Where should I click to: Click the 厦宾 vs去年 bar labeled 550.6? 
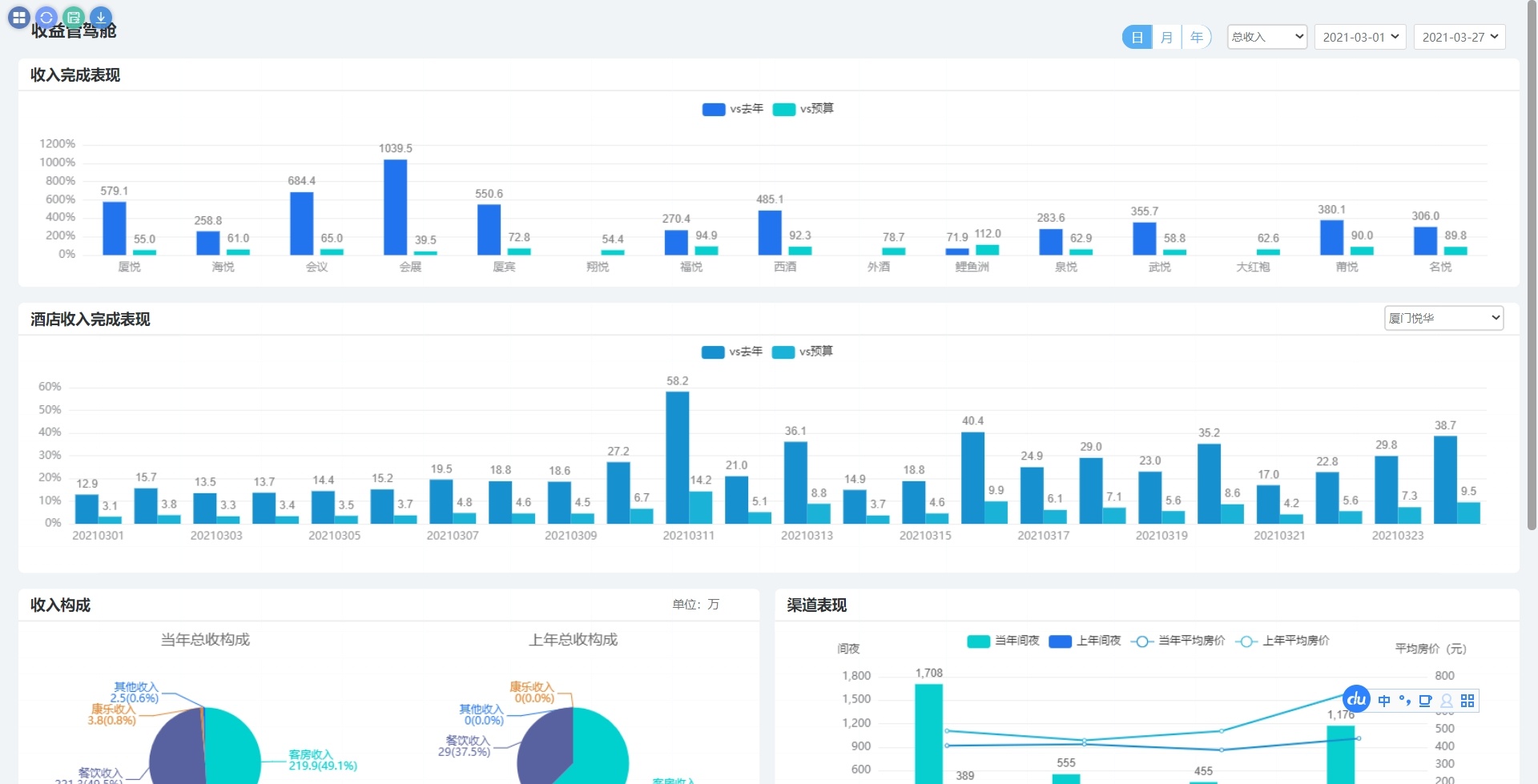[489, 230]
